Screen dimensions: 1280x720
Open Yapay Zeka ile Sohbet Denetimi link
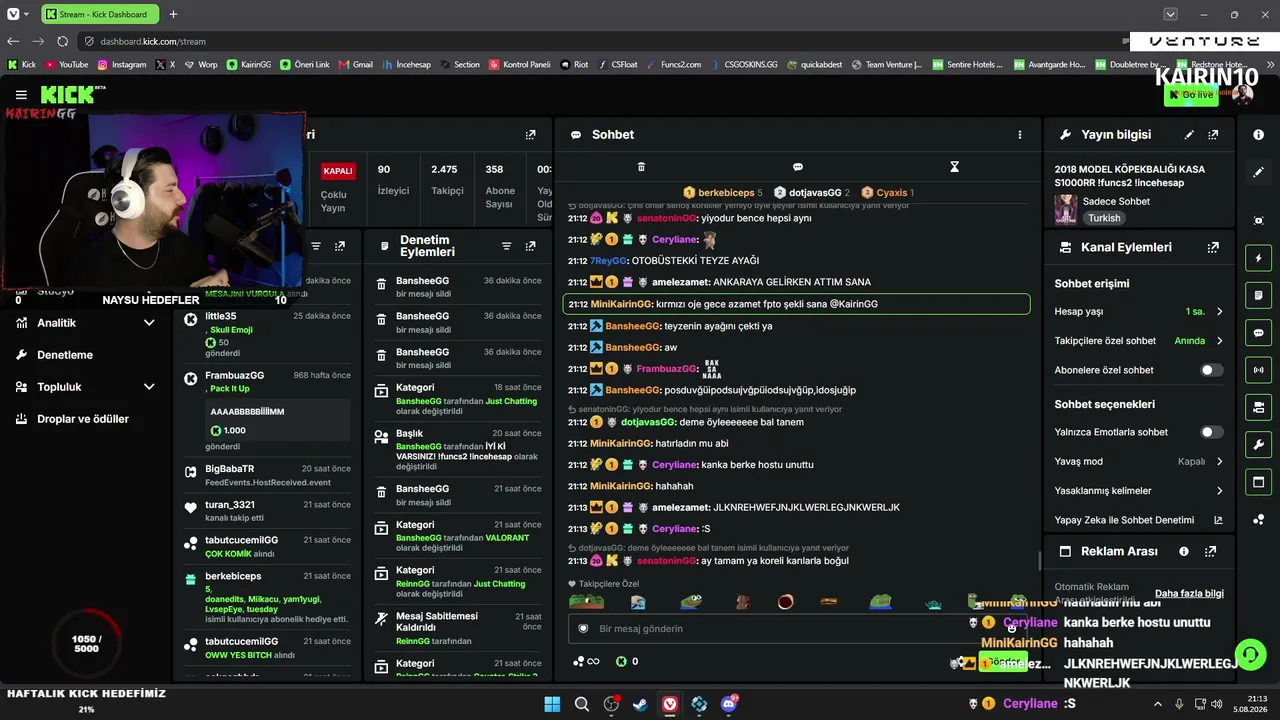click(x=1139, y=520)
